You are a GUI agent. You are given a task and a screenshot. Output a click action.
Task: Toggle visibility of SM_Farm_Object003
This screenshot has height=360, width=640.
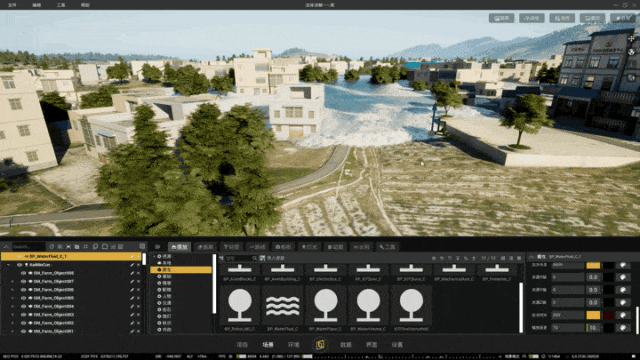pos(23,315)
